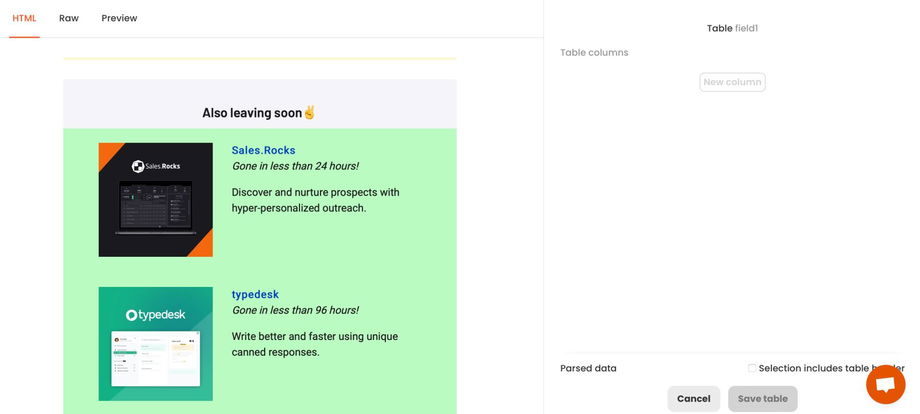Image resolution: width=920 pixels, height=414 pixels.
Task: Switch to the Raw tab
Action: (x=69, y=18)
